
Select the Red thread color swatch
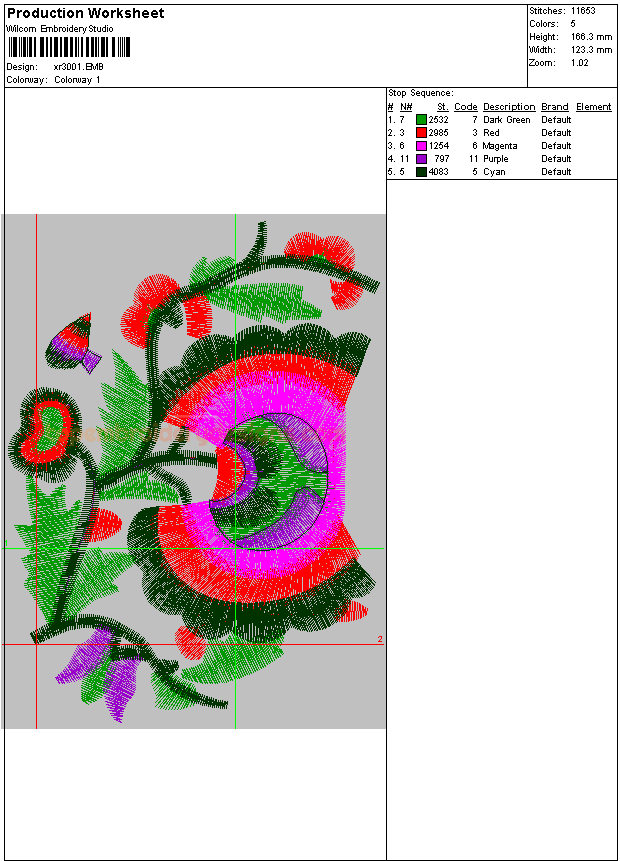[421, 133]
